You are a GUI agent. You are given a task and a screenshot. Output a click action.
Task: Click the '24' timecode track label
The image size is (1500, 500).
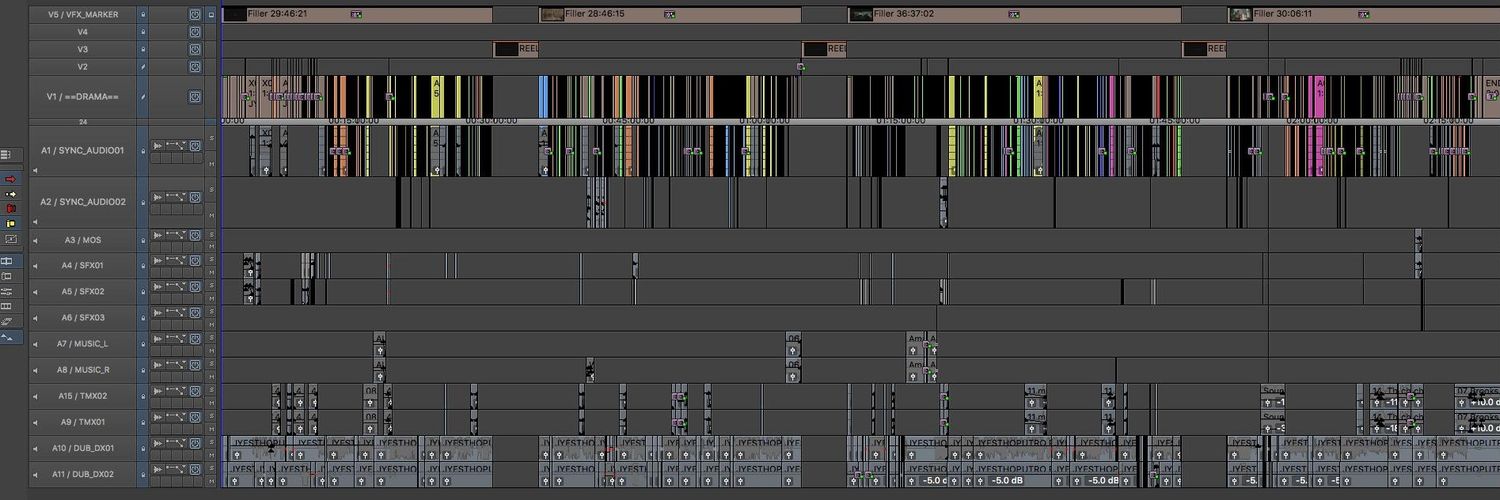(83, 121)
